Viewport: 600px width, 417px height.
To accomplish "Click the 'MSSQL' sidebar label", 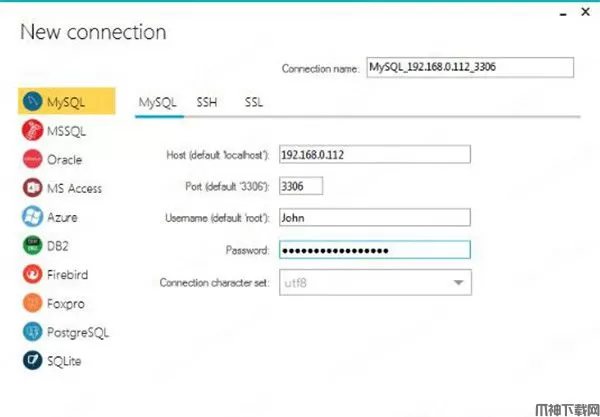I will pos(66,131).
